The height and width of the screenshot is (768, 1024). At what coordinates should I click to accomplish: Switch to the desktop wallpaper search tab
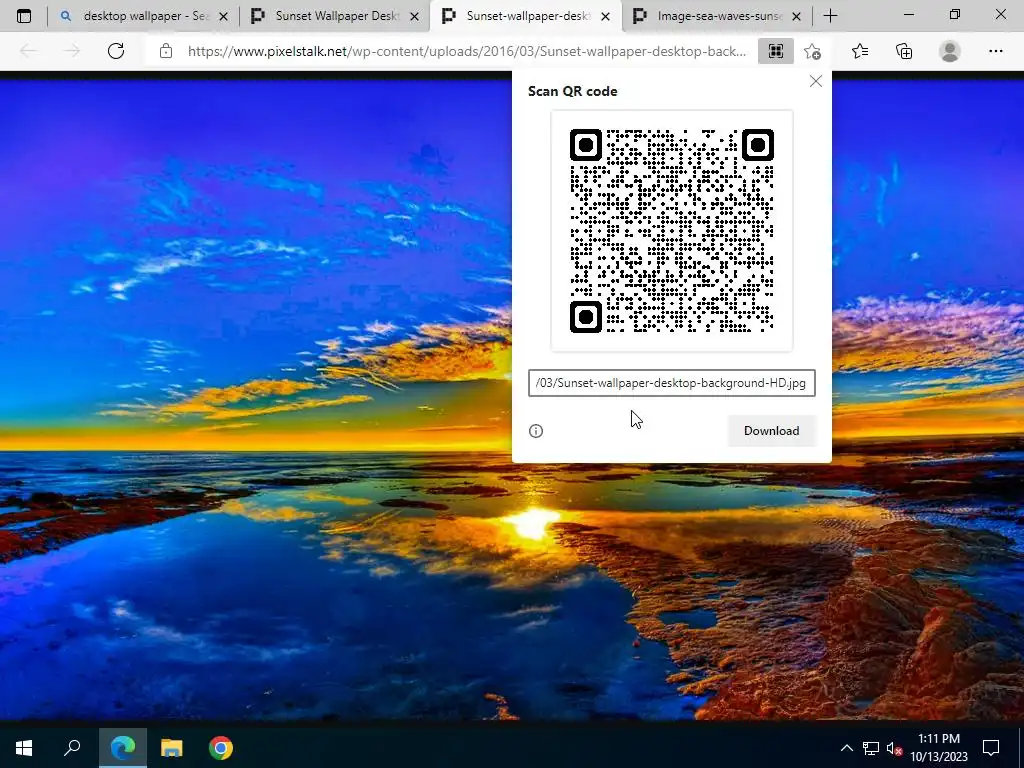[143, 16]
